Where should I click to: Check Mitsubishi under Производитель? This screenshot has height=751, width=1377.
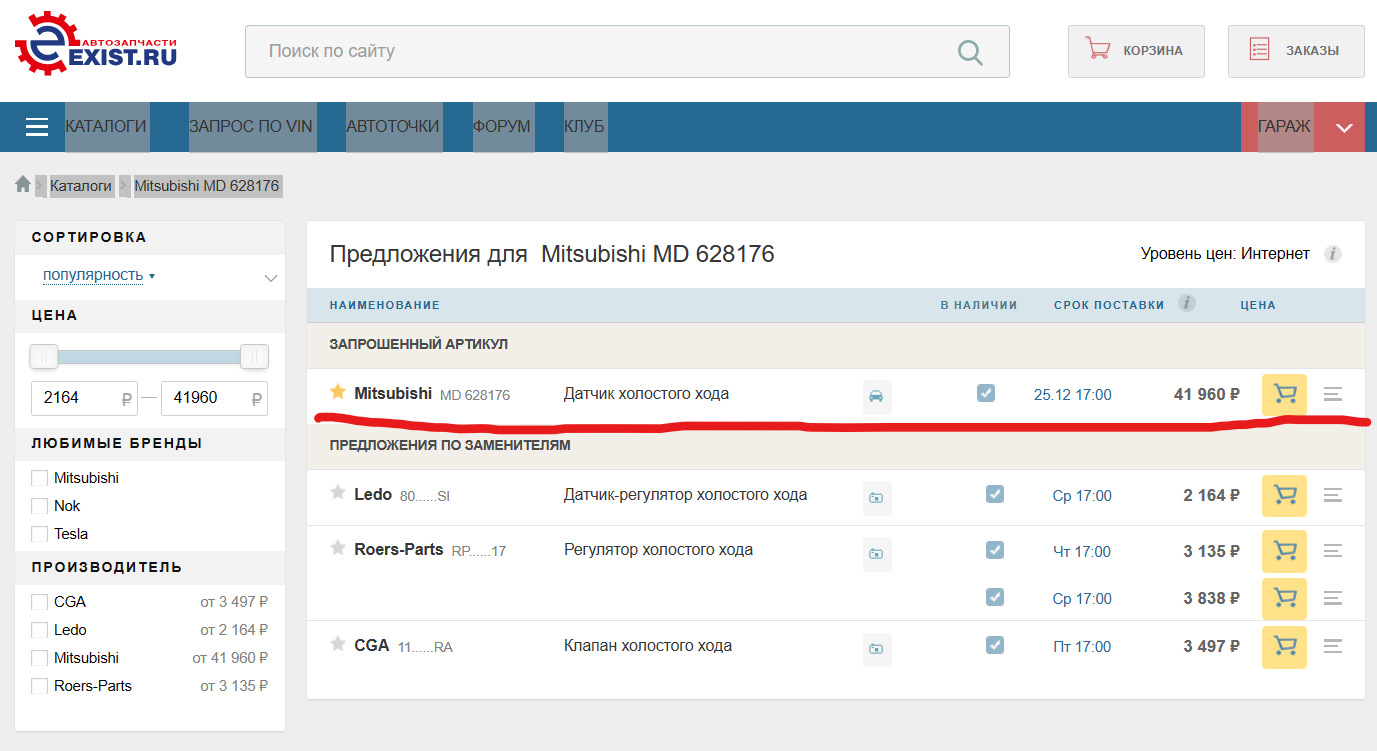40,658
